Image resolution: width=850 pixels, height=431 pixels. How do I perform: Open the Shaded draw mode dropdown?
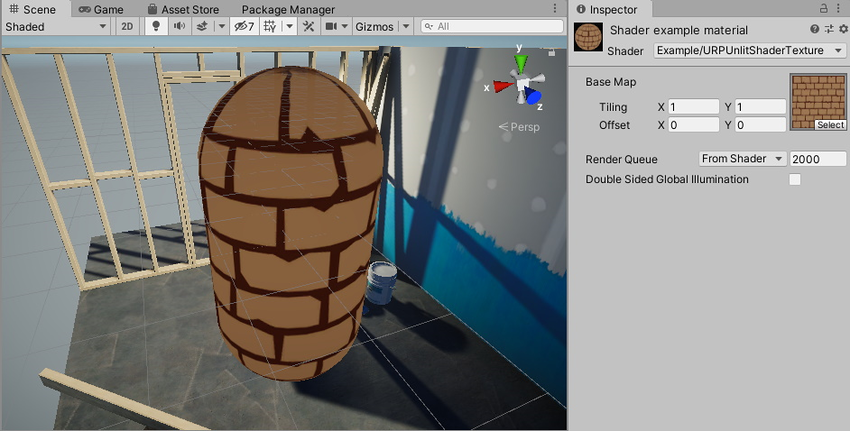(x=57, y=27)
